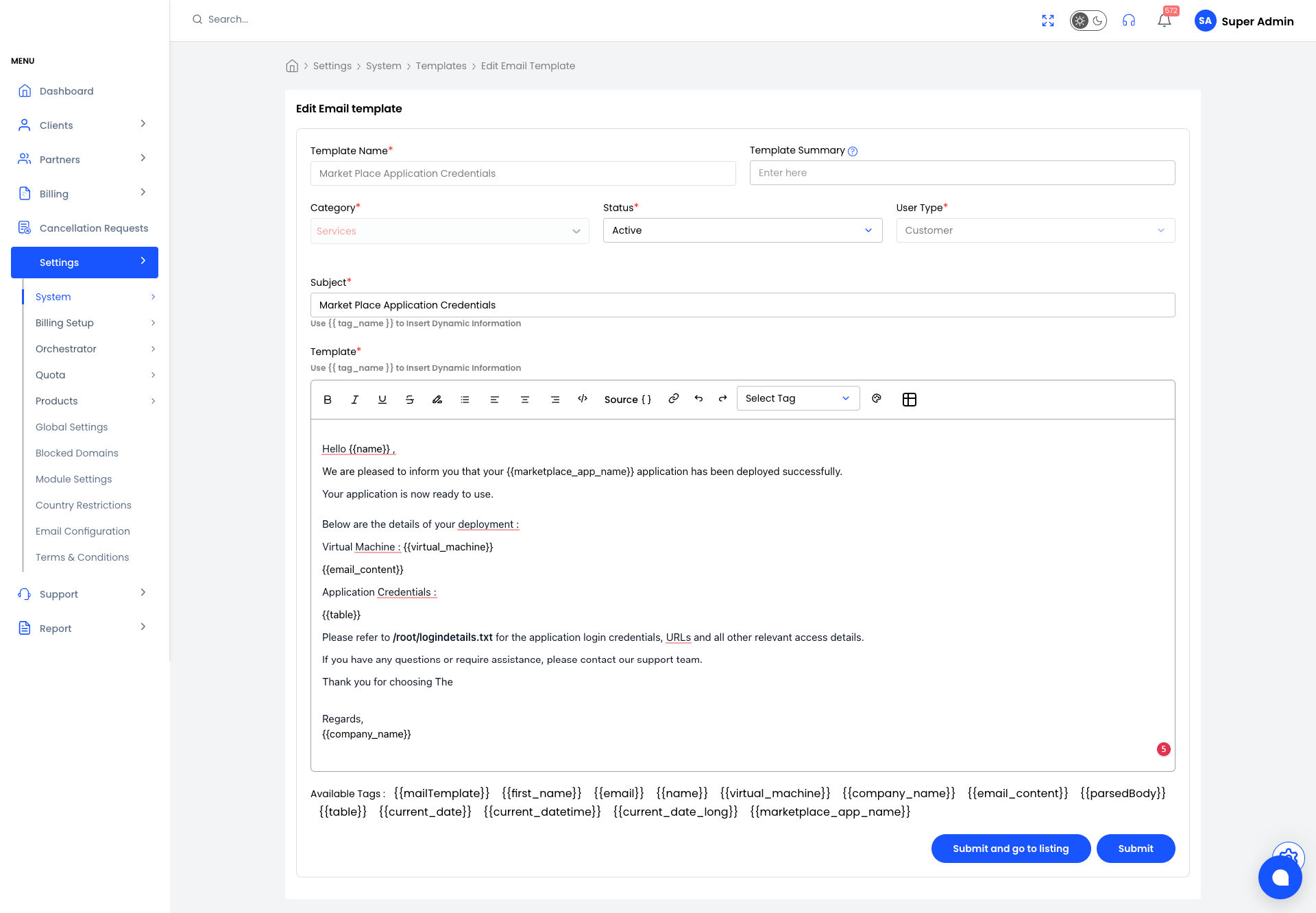The image size is (1316, 913).
Task: Open Module Settings
Action: tap(73, 479)
